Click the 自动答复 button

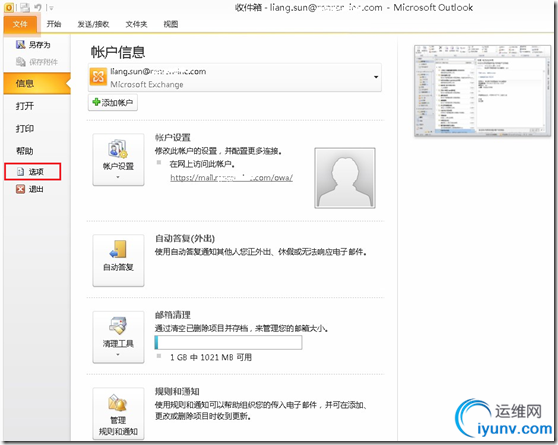pyautogui.click(x=119, y=260)
